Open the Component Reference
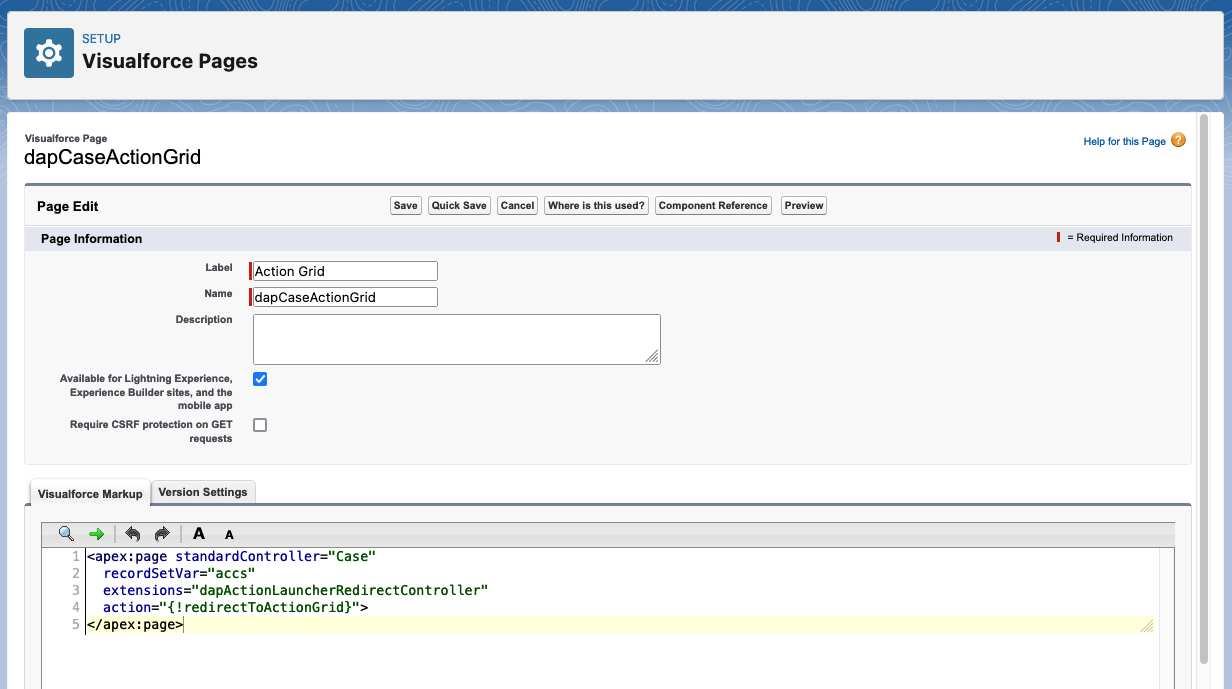The height and width of the screenshot is (689, 1232). pos(714,206)
